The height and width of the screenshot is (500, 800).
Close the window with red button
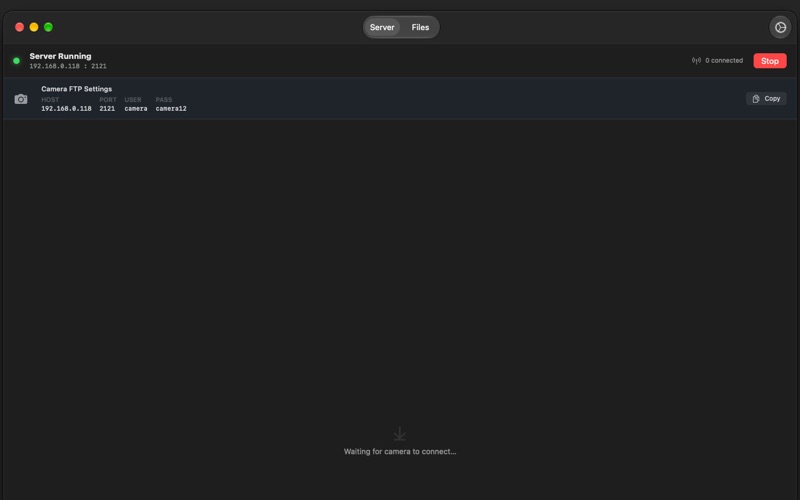19,27
